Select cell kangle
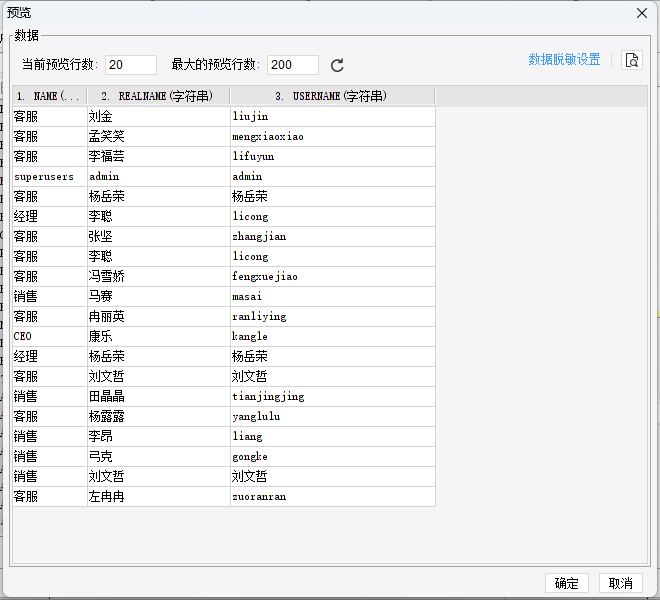Viewport: 660px width, 600px height. (x=333, y=336)
